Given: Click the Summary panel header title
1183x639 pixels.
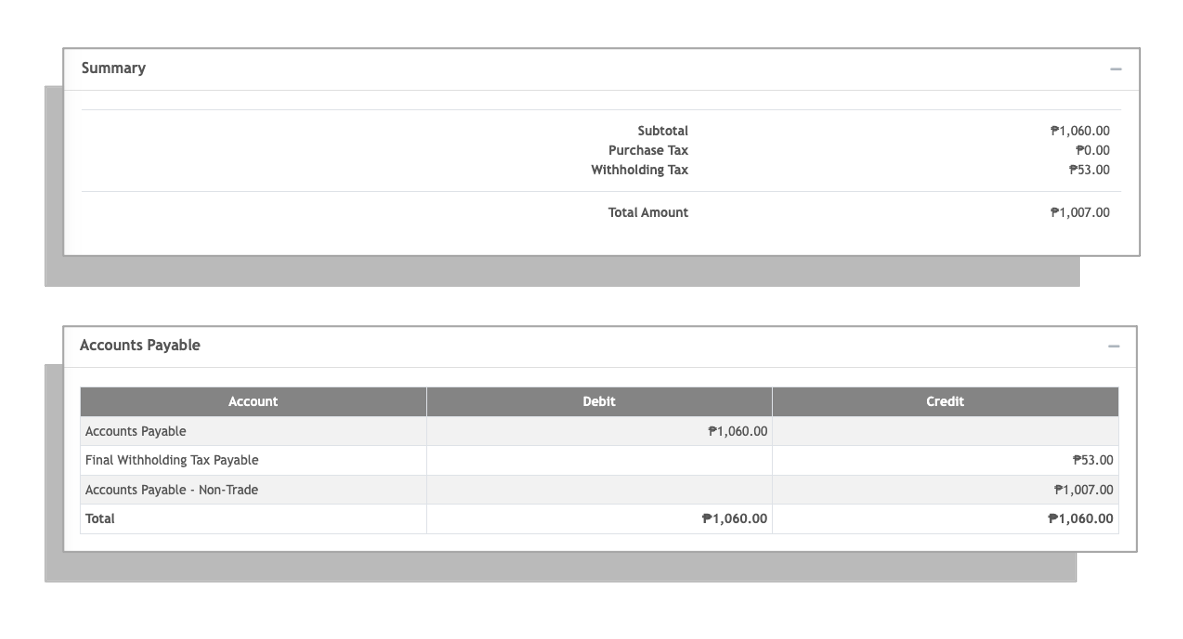Looking at the screenshot, I should pos(113,68).
